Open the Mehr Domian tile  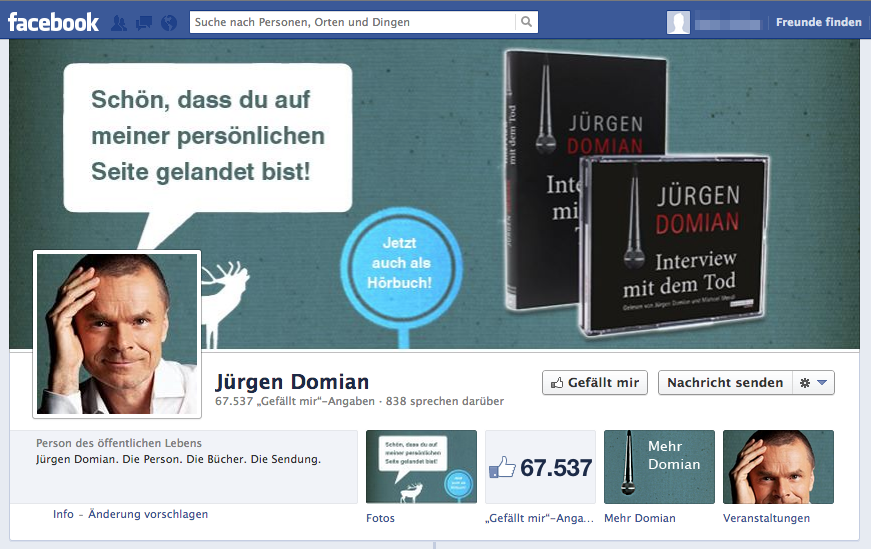point(659,467)
